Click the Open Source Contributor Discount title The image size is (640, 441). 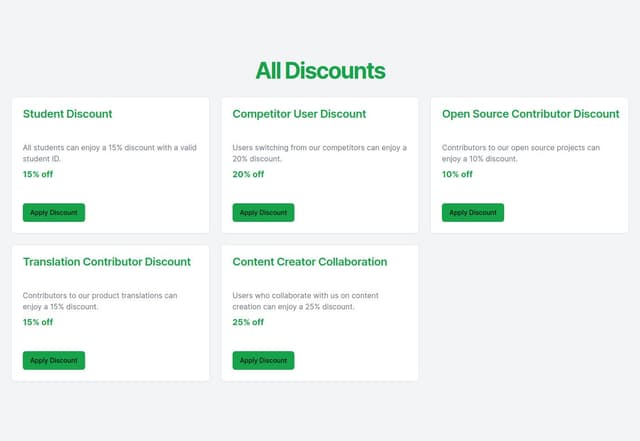click(x=530, y=114)
